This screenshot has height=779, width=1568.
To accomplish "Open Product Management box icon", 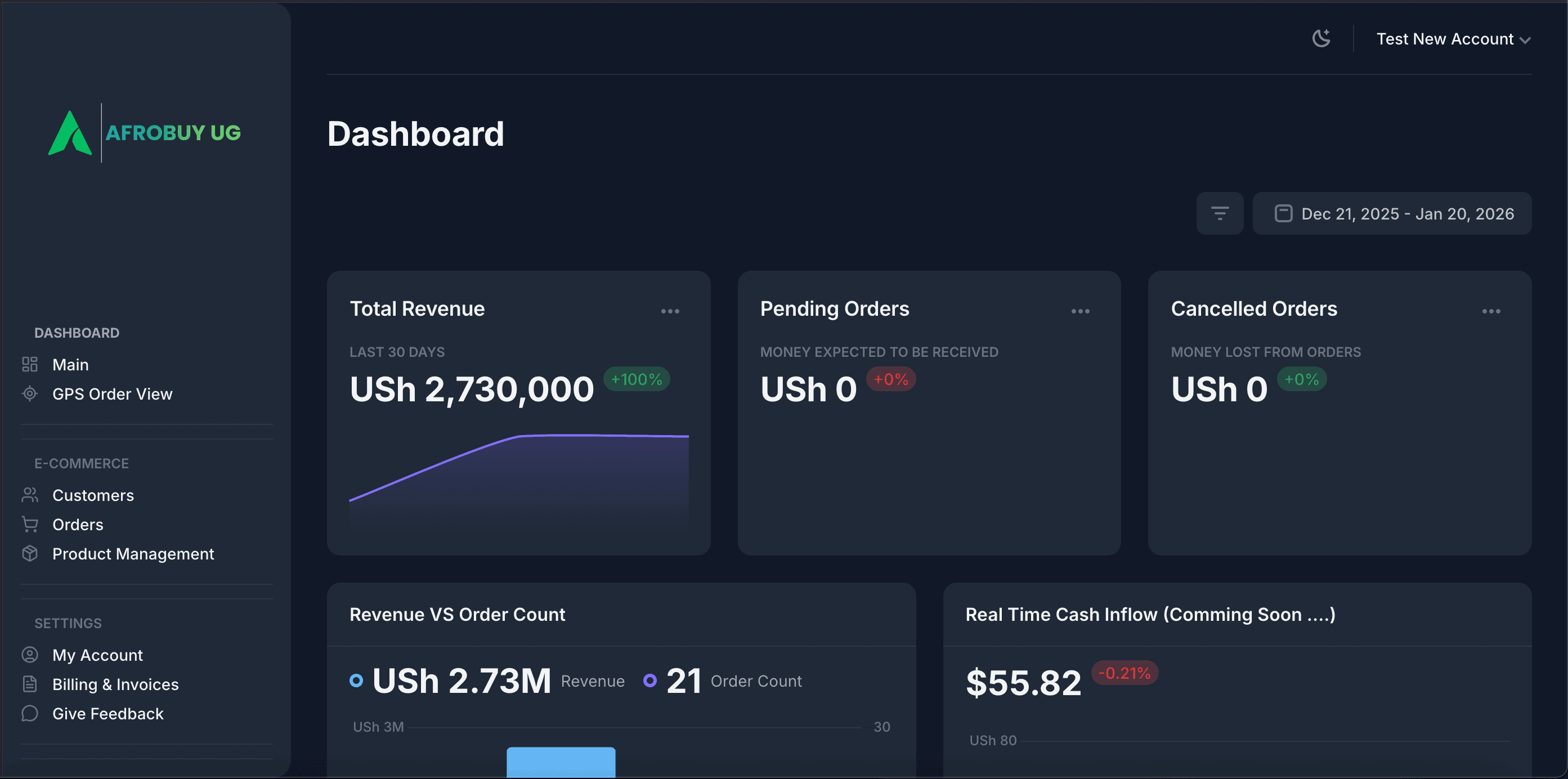I will (x=29, y=554).
